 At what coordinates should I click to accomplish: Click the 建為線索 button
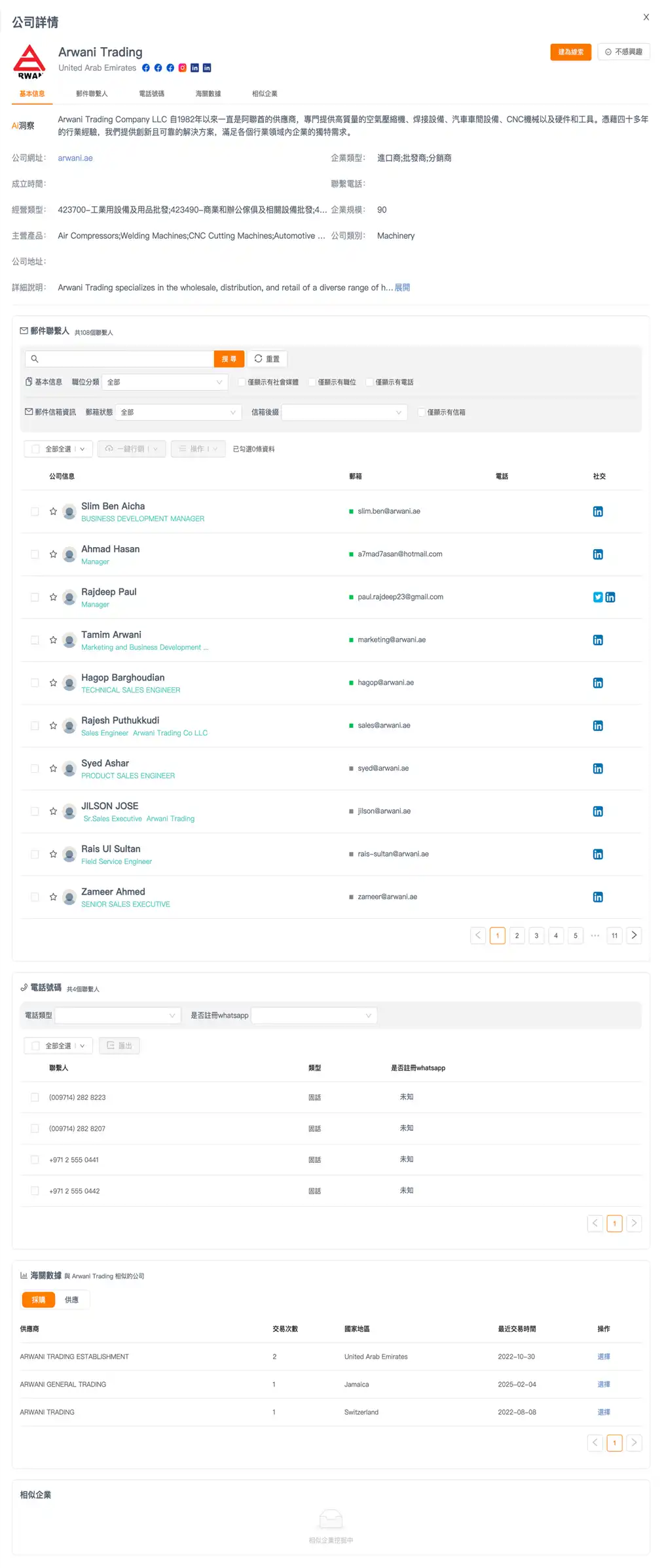click(571, 52)
